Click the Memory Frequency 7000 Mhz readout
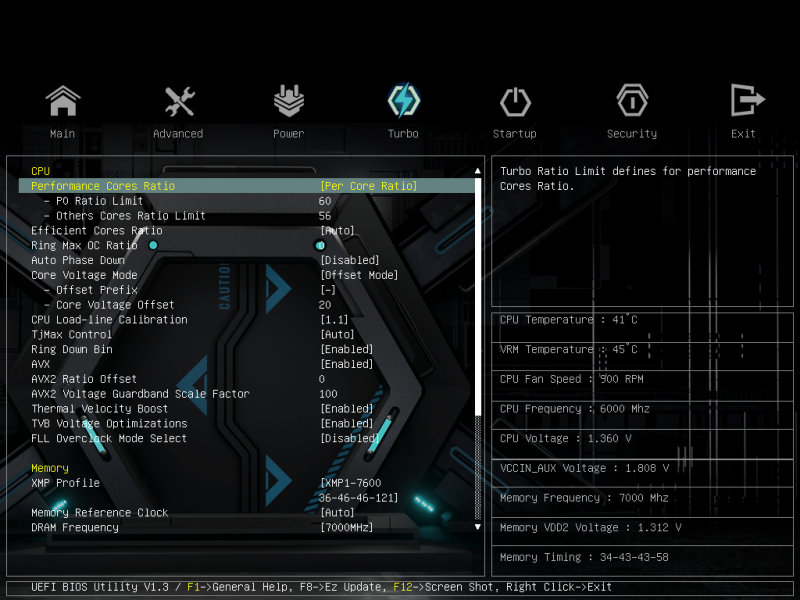Screen dimensions: 800x600 pyautogui.click(x=584, y=497)
